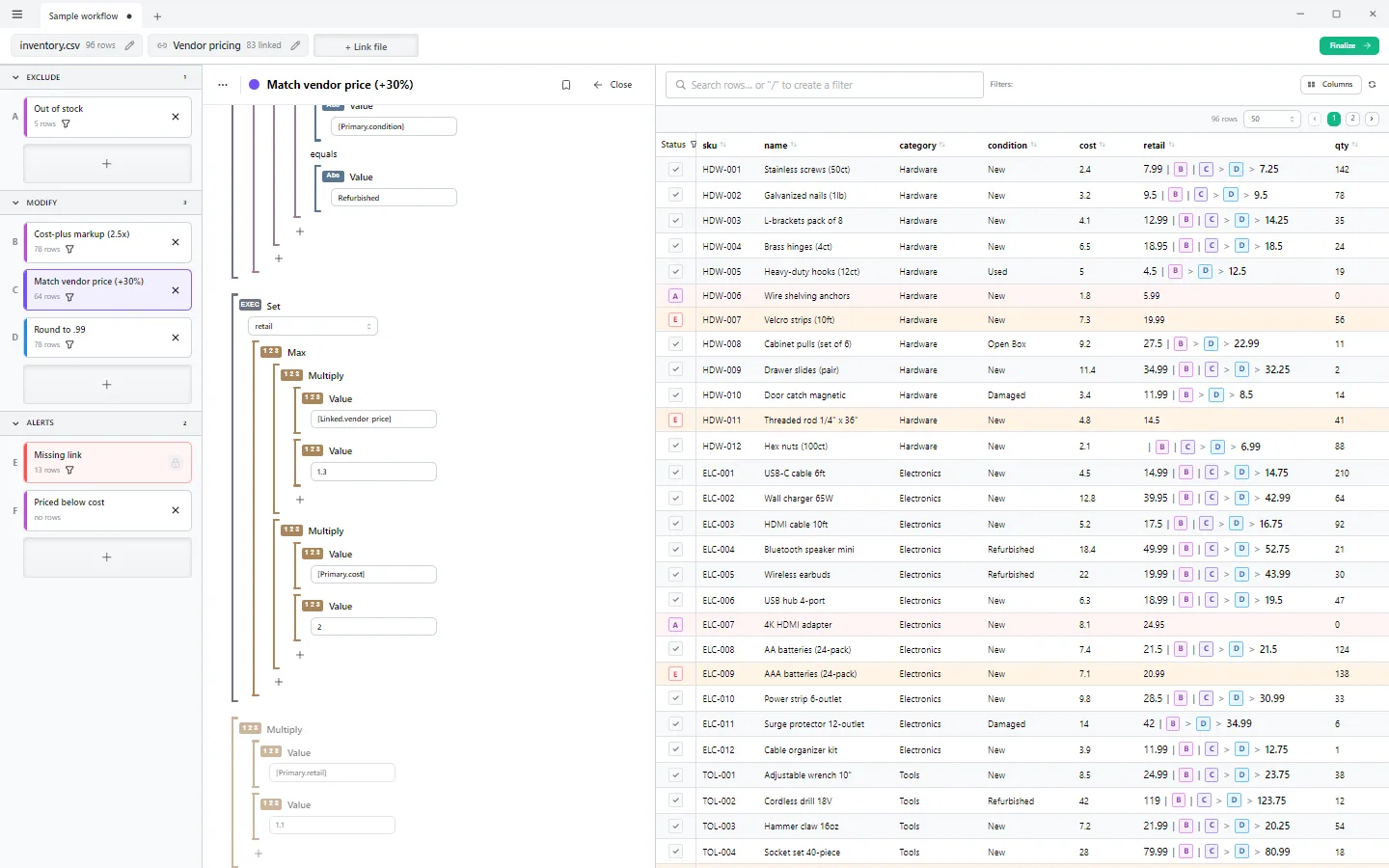
Task: Remove the Priced below cost alert
Action: pyautogui.click(x=176, y=510)
